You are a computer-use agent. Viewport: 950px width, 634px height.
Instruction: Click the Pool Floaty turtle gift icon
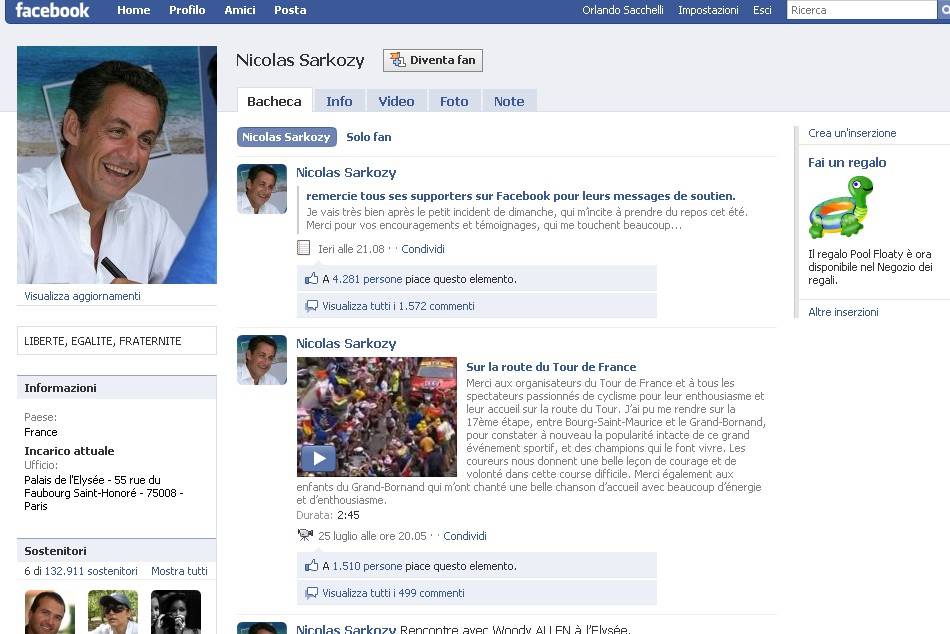841,207
